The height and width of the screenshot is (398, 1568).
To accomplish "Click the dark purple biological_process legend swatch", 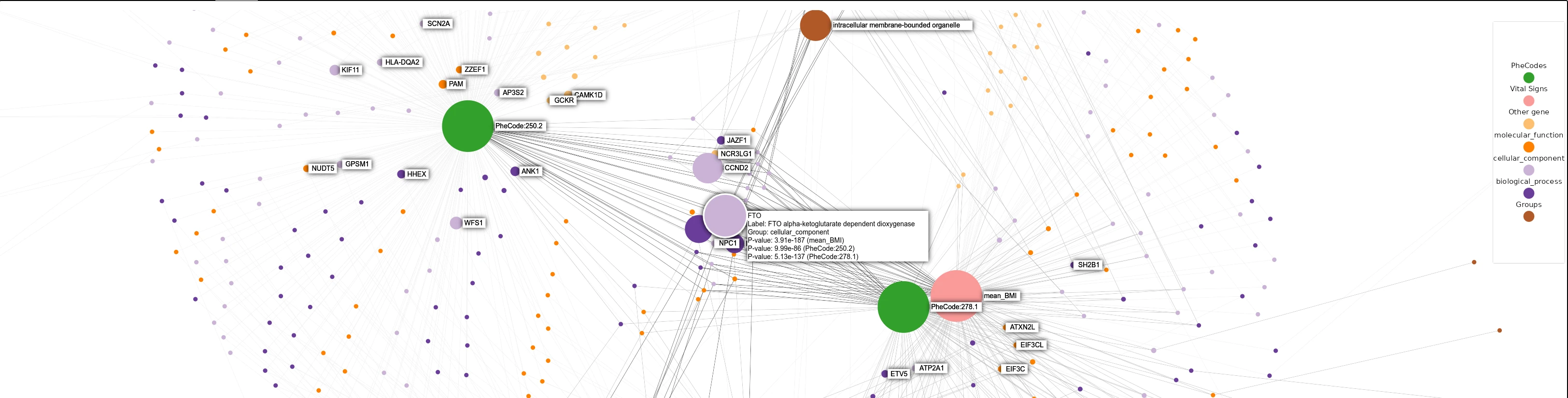I will pyautogui.click(x=1528, y=193).
